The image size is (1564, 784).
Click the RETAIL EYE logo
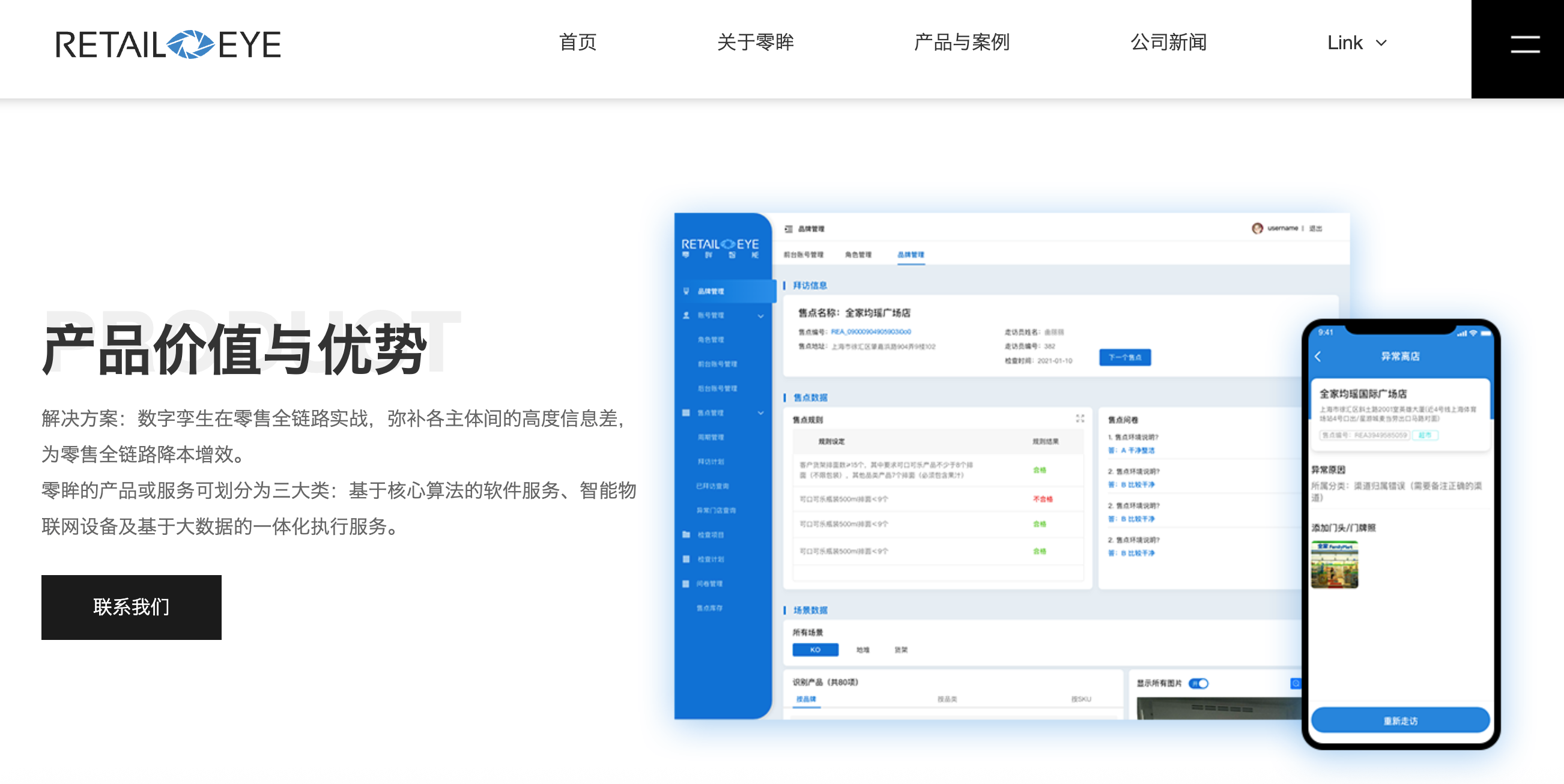(169, 44)
